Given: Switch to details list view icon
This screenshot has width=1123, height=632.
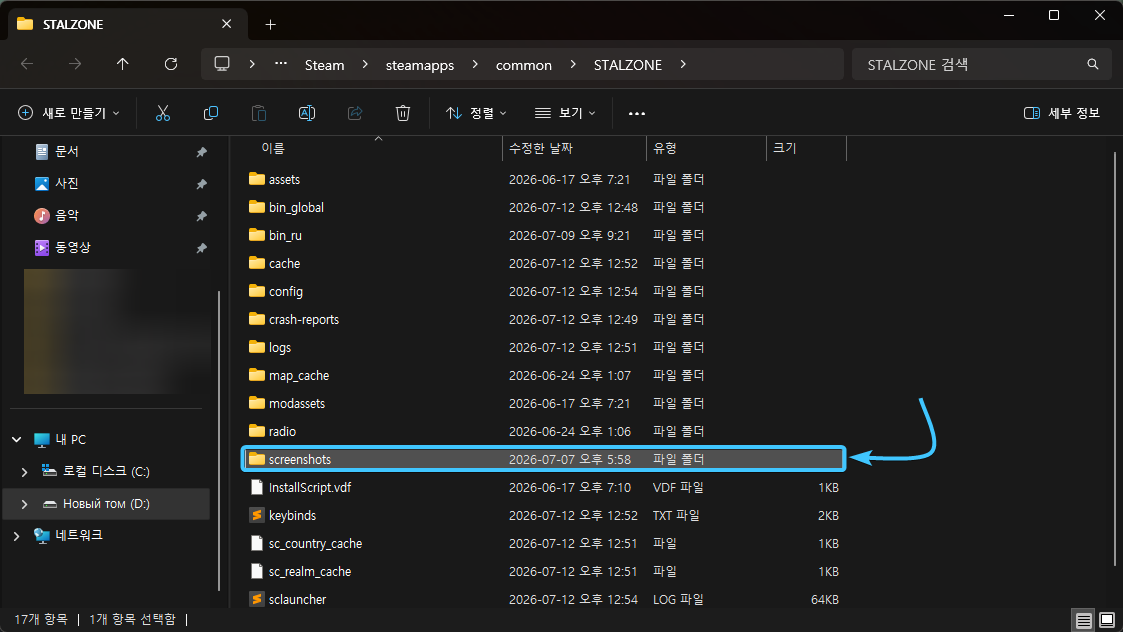Looking at the screenshot, I should [x=1084, y=620].
